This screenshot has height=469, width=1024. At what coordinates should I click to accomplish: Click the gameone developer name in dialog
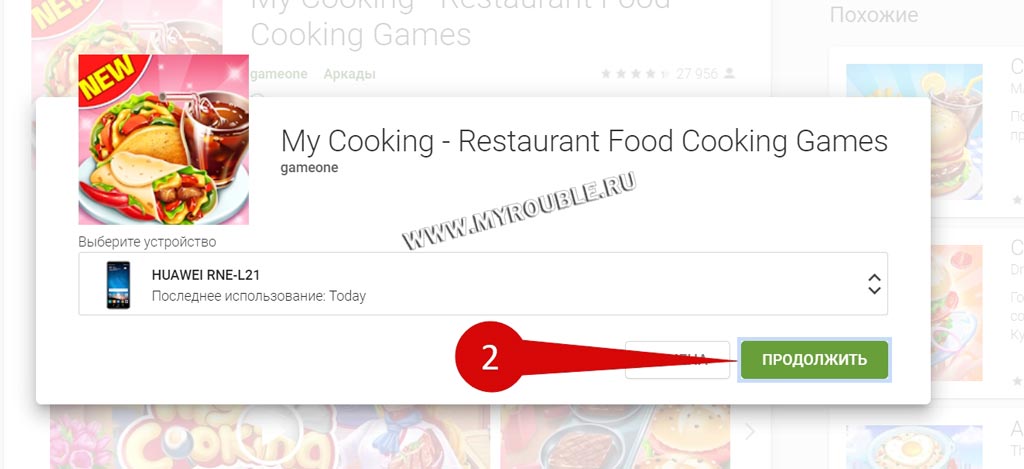tap(309, 168)
